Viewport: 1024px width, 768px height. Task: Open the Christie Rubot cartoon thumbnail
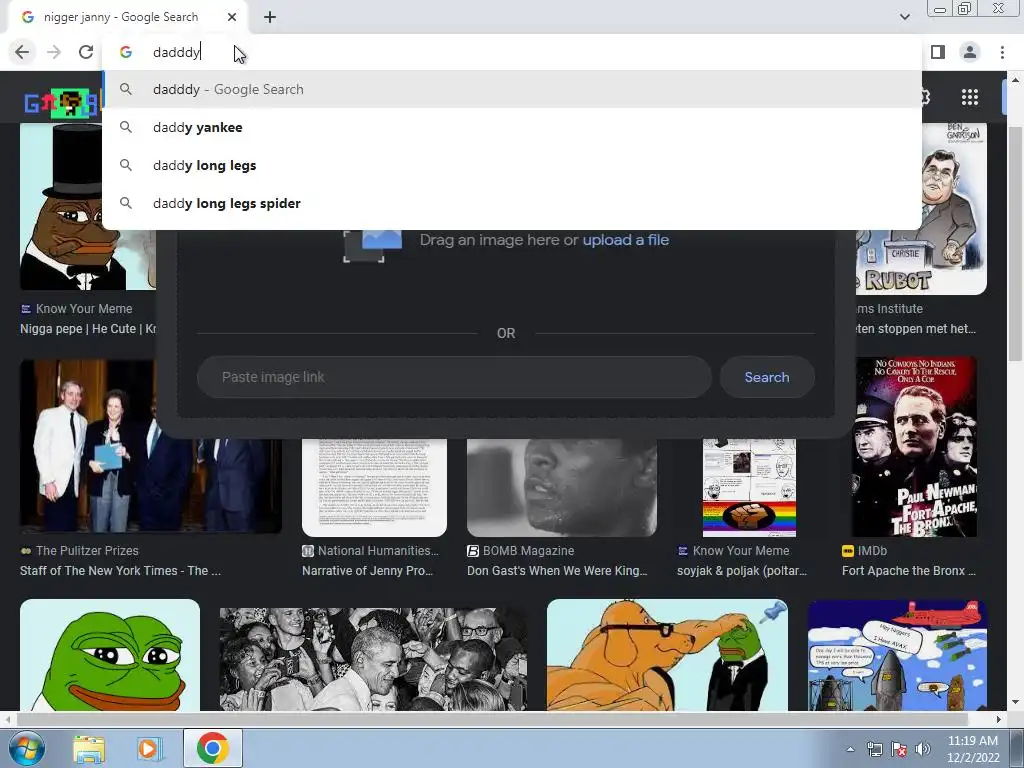(x=921, y=209)
